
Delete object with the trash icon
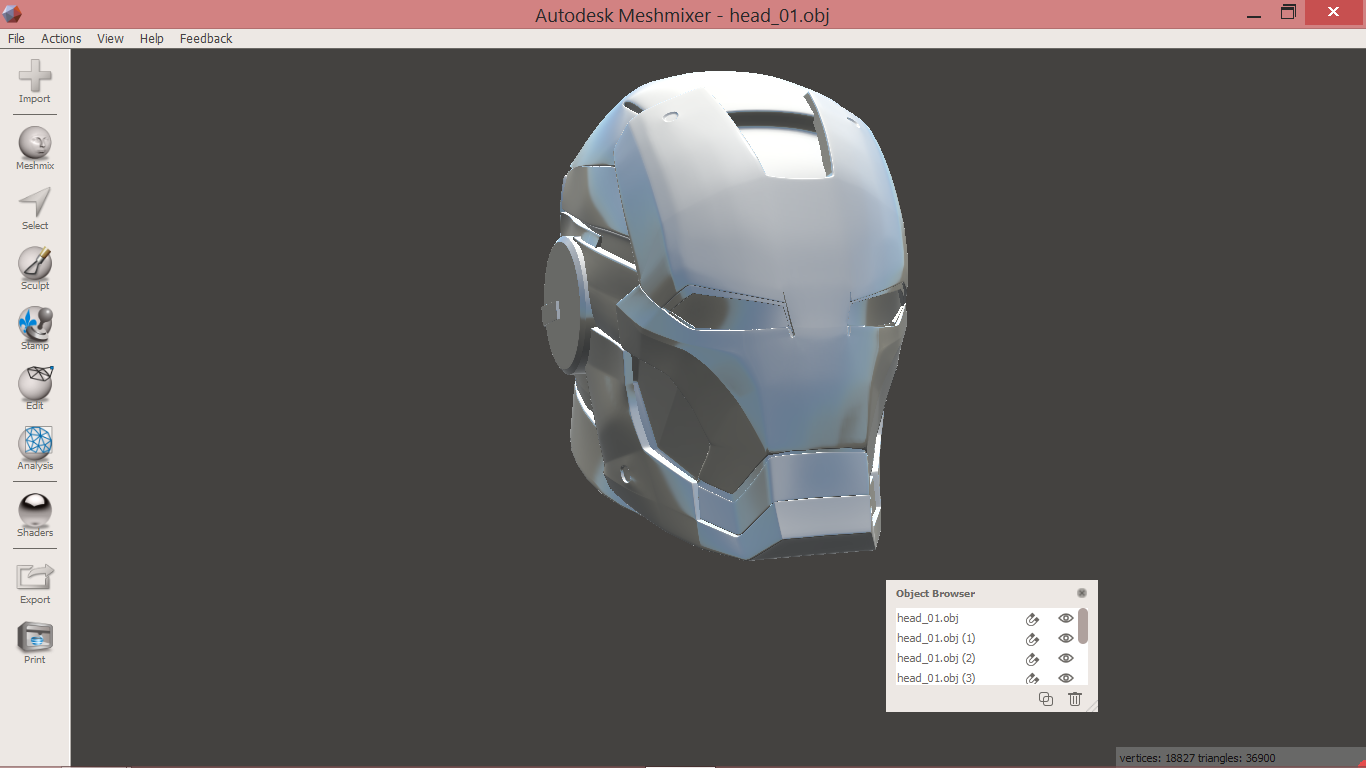(x=1075, y=699)
